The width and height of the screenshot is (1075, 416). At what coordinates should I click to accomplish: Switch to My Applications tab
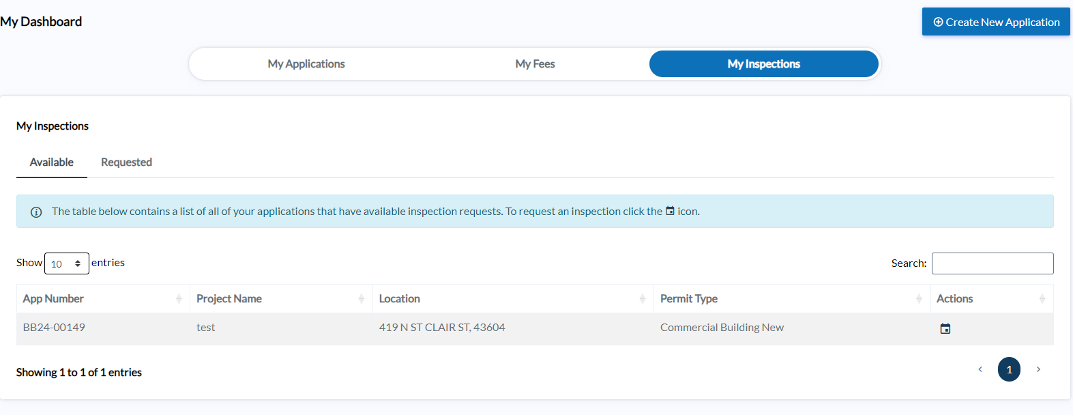[x=306, y=64]
